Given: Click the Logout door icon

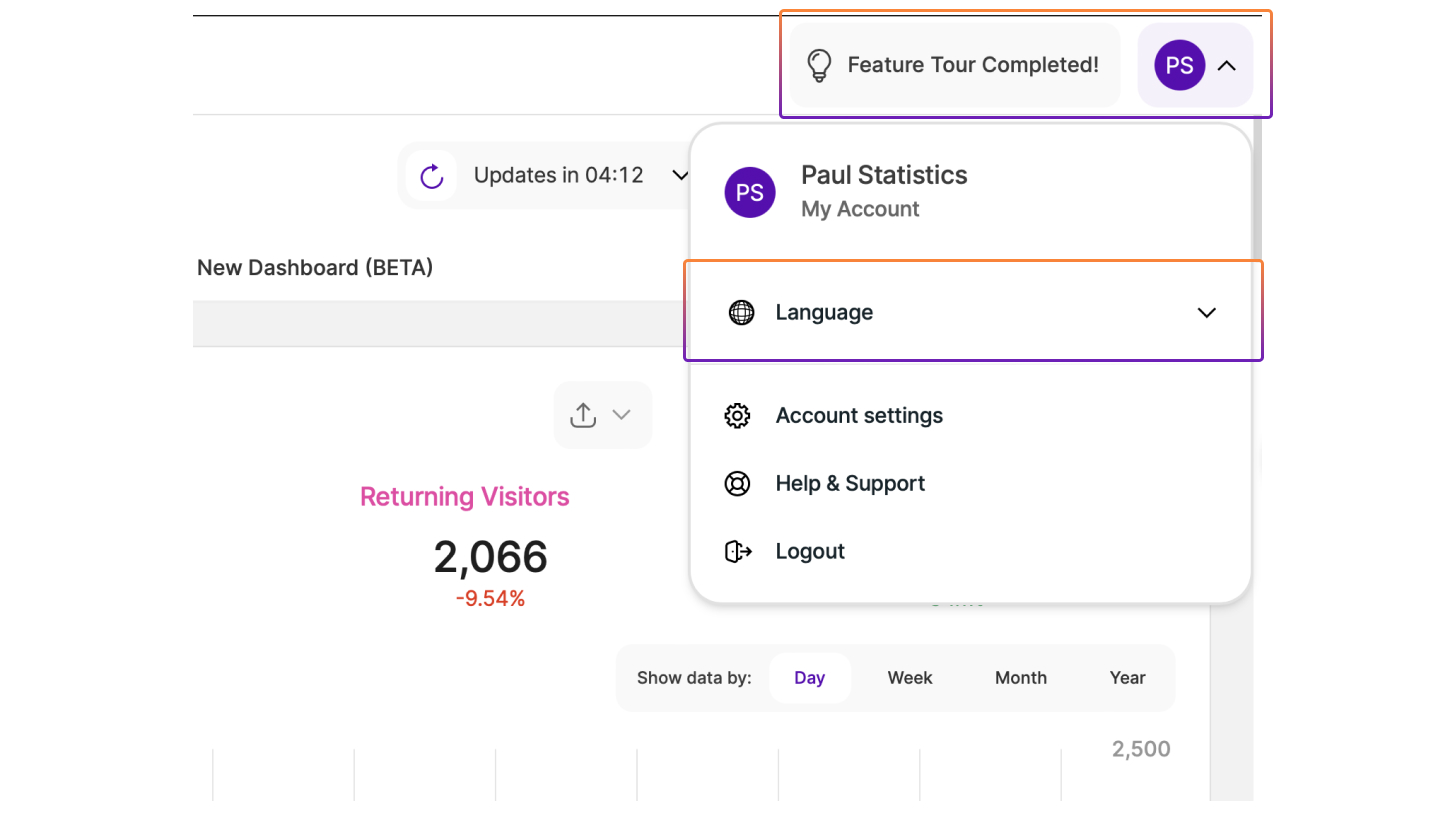Looking at the screenshot, I should click(x=737, y=552).
